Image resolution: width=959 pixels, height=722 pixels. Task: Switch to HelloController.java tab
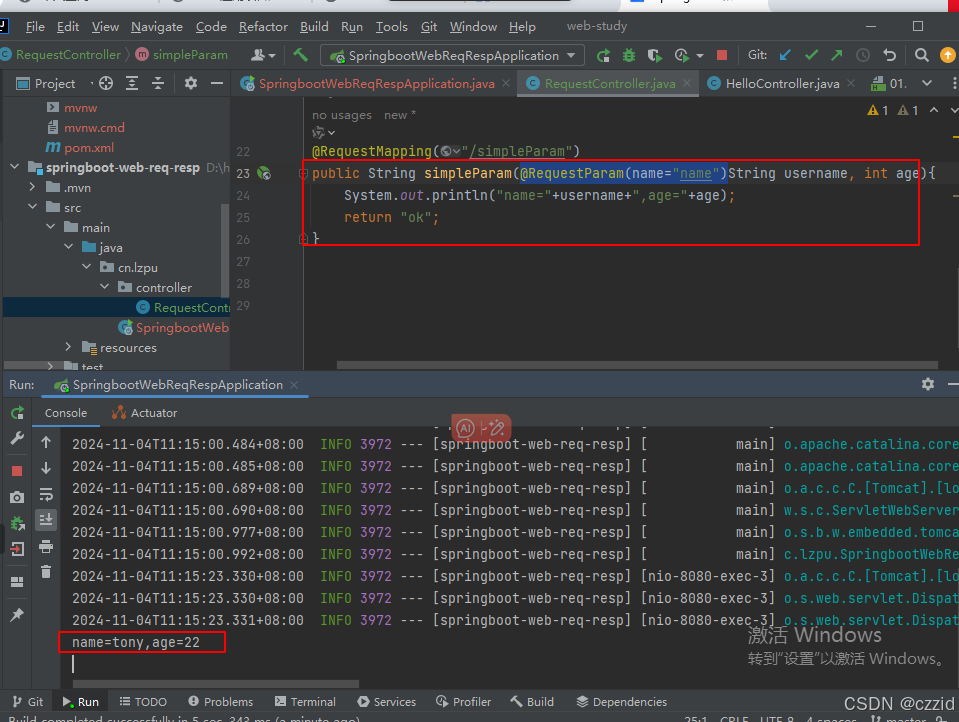click(x=782, y=83)
